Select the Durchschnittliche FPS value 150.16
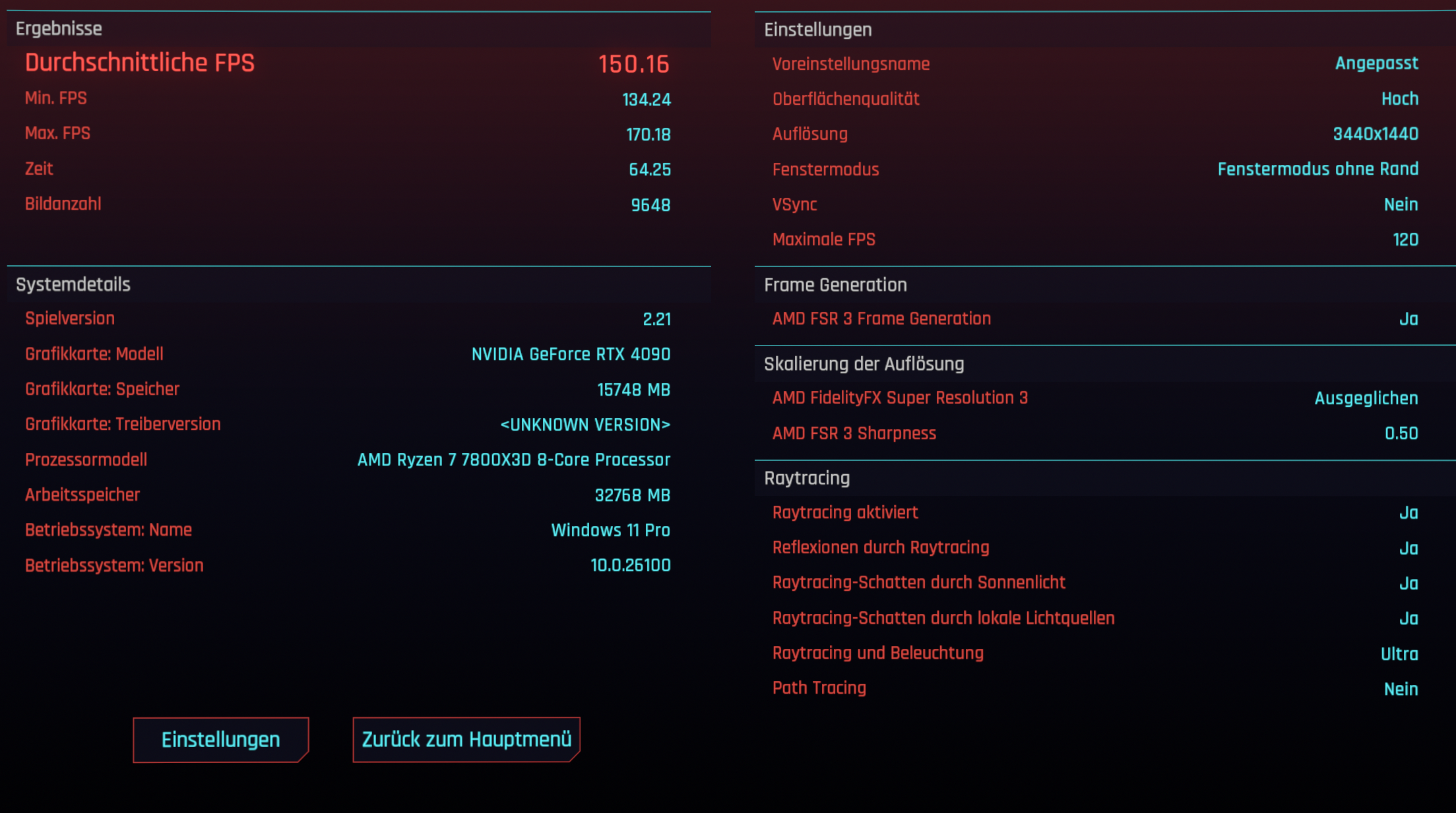The image size is (1456, 813). click(x=633, y=64)
